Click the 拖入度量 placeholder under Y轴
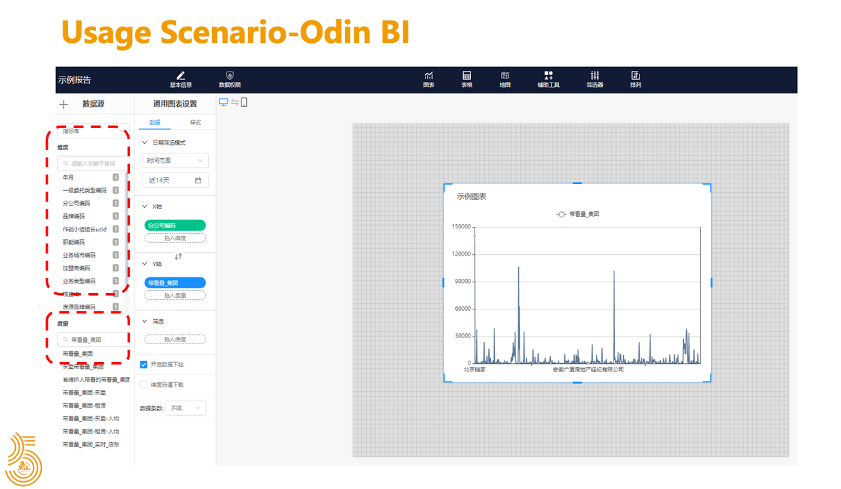Screen dimensions: 841x489 [175, 295]
